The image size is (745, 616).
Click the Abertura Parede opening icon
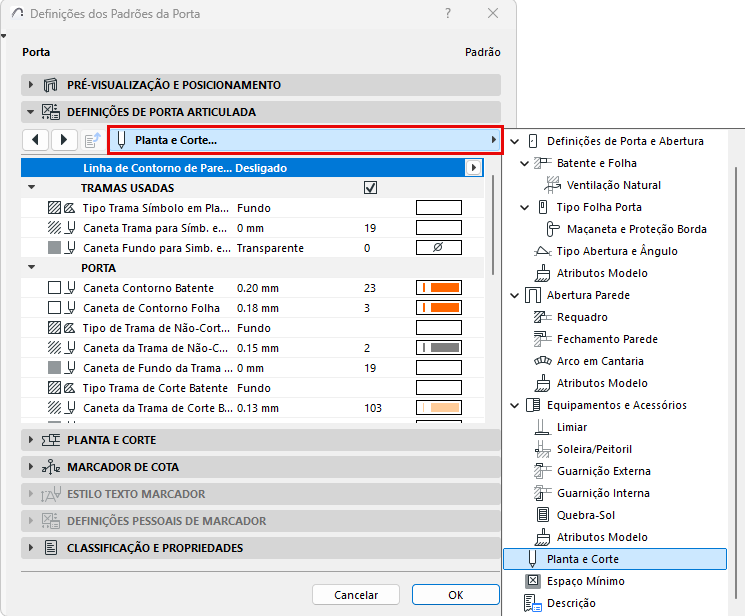point(533,295)
